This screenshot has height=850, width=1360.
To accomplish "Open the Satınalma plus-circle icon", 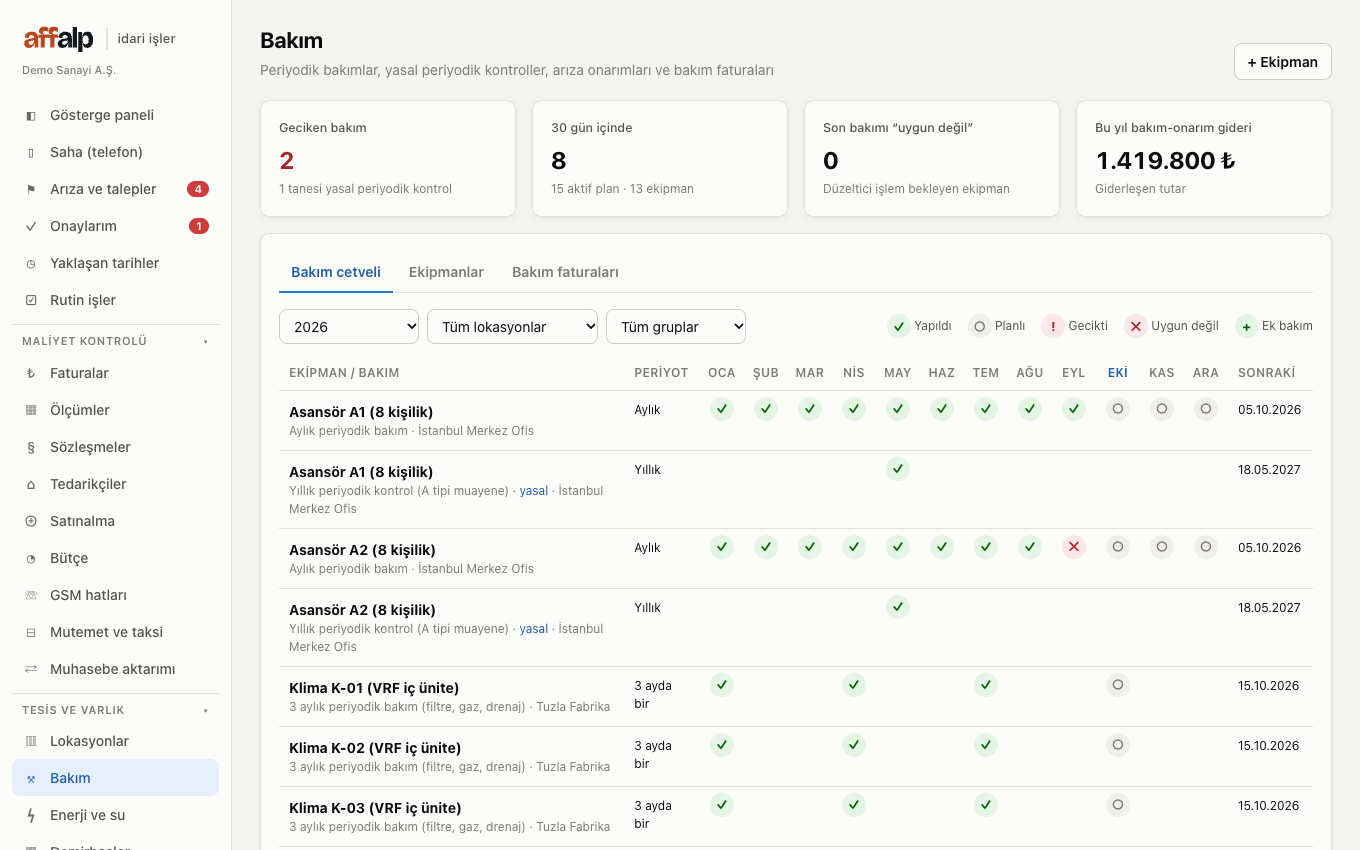I will [x=31, y=521].
